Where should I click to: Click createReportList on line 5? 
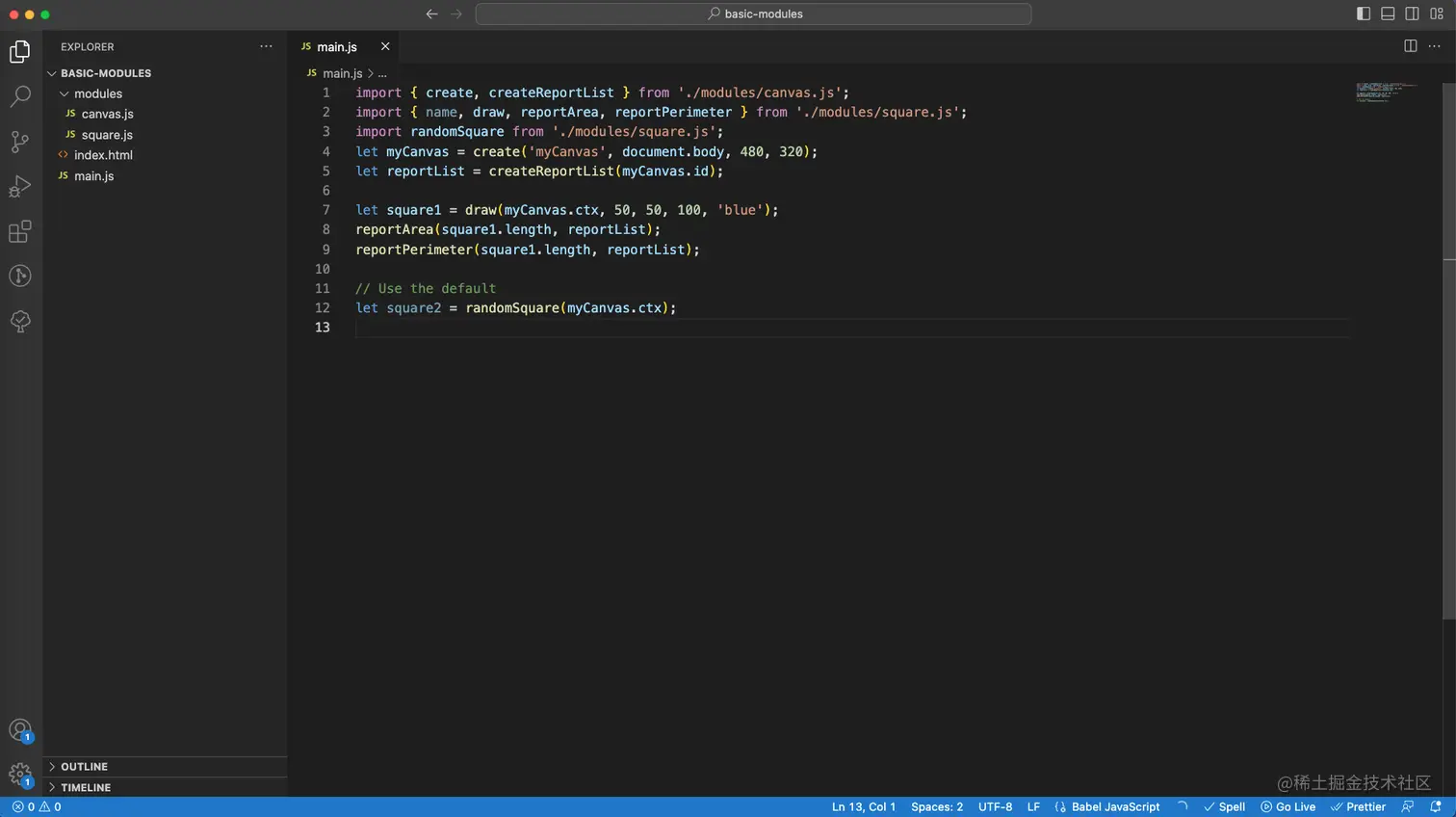pyautogui.click(x=551, y=171)
